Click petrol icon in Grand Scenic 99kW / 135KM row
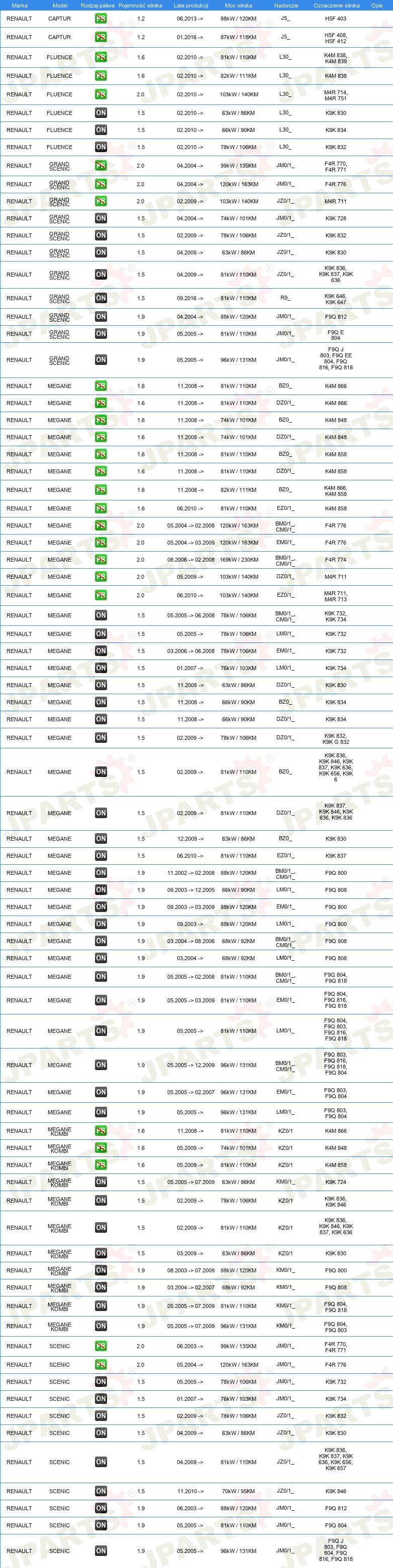 (101, 166)
